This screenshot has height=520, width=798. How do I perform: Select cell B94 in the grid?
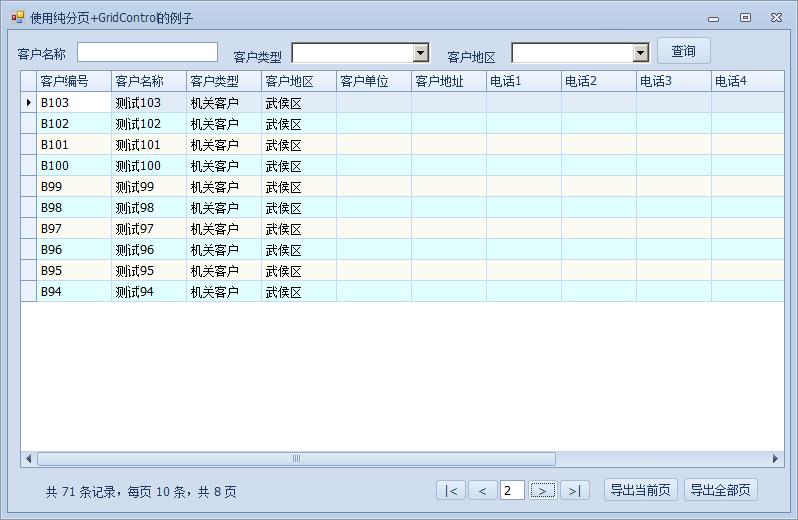tap(74, 292)
